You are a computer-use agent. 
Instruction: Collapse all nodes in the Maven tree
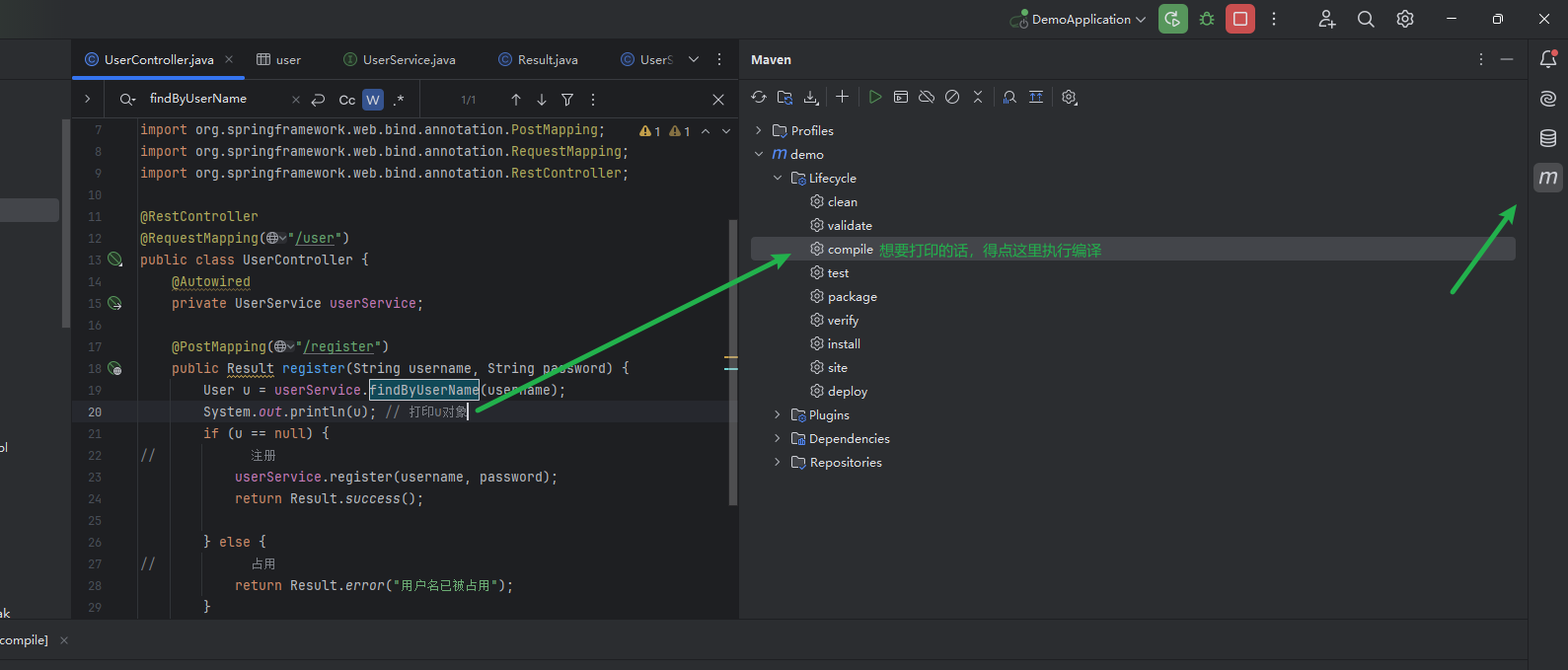point(978,97)
